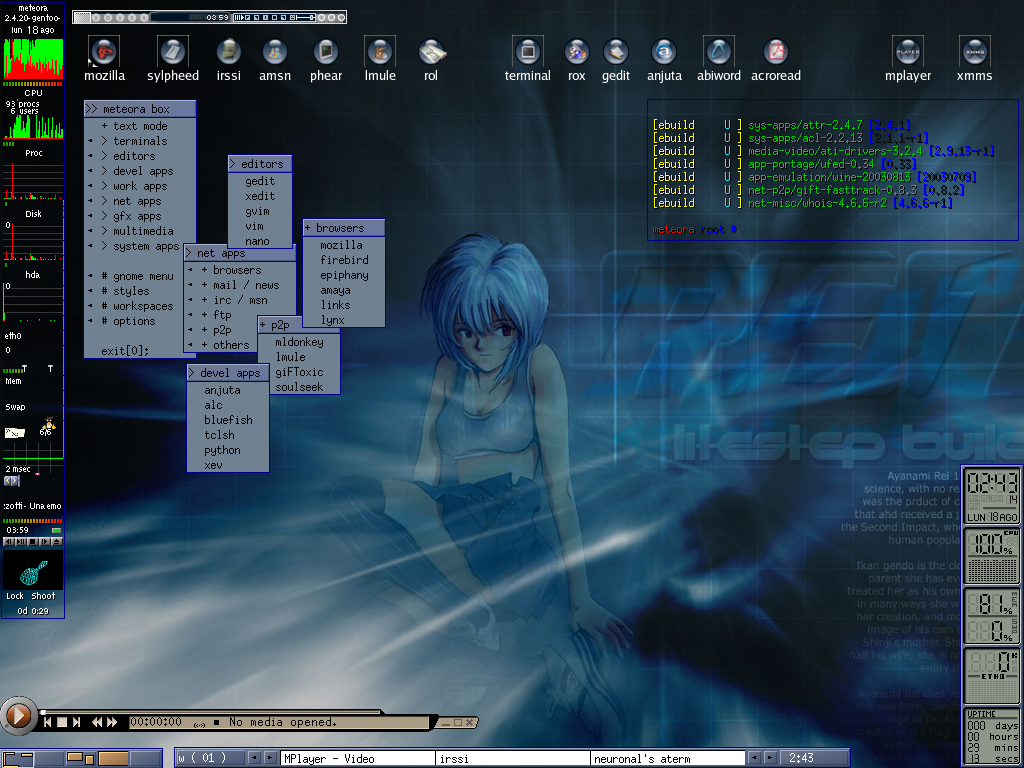Choose bluefish in the devel apps menu
This screenshot has height=768, width=1024.
click(228, 420)
